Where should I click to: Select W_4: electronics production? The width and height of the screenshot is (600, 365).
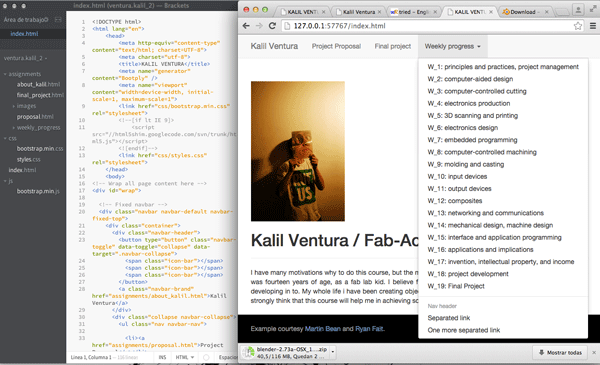pos(468,103)
